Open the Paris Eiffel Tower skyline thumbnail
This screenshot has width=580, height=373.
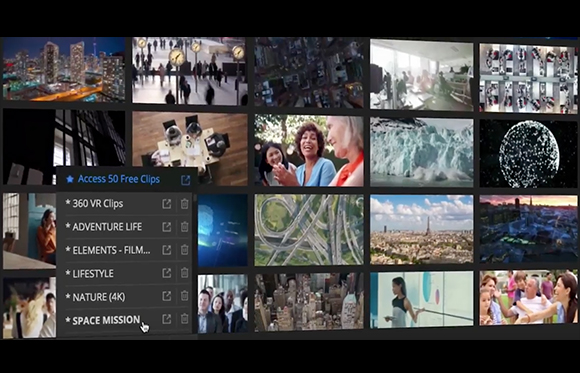pyautogui.click(x=421, y=229)
